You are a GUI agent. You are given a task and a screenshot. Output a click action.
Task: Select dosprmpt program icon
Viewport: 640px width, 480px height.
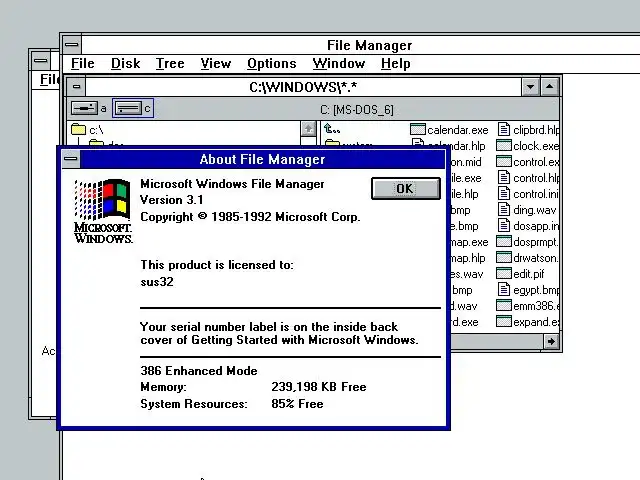(x=504, y=242)
